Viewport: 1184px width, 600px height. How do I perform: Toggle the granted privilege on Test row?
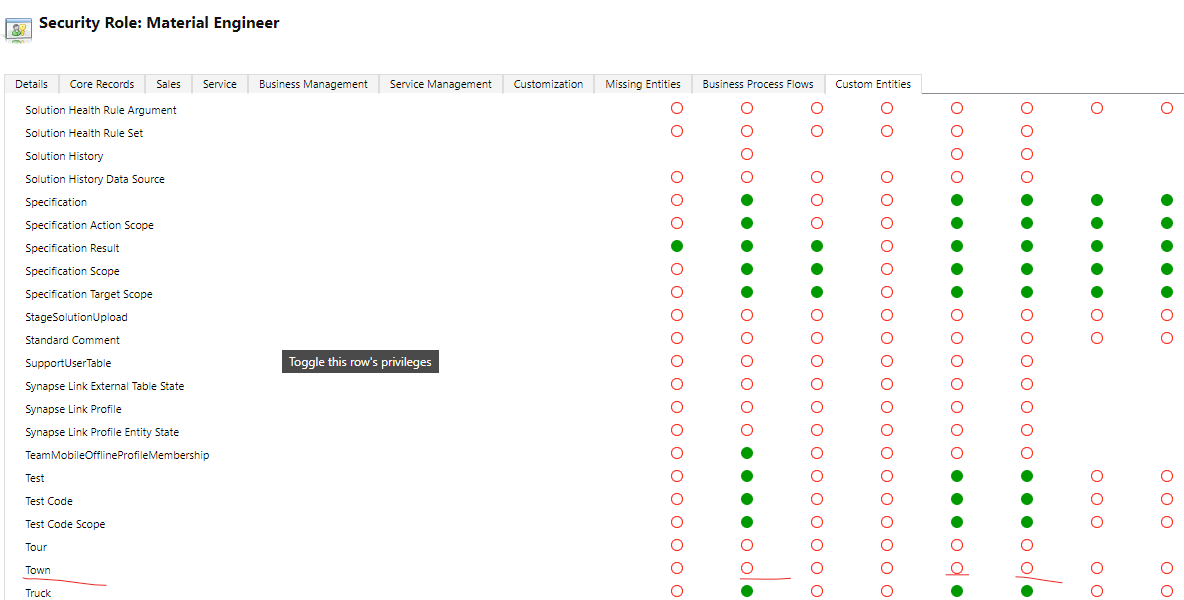click(x=747, y=476)
